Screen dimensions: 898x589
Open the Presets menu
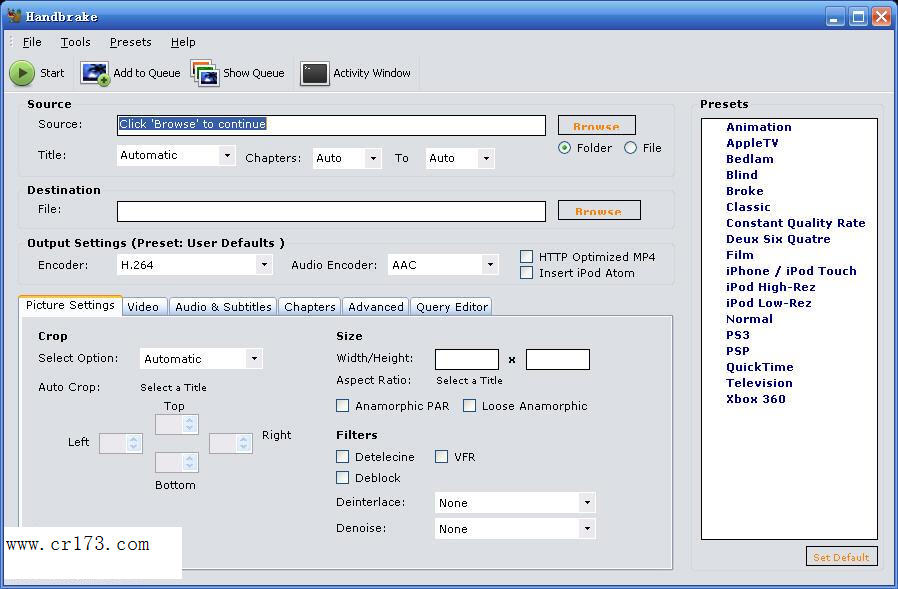(x=131, y=42)
